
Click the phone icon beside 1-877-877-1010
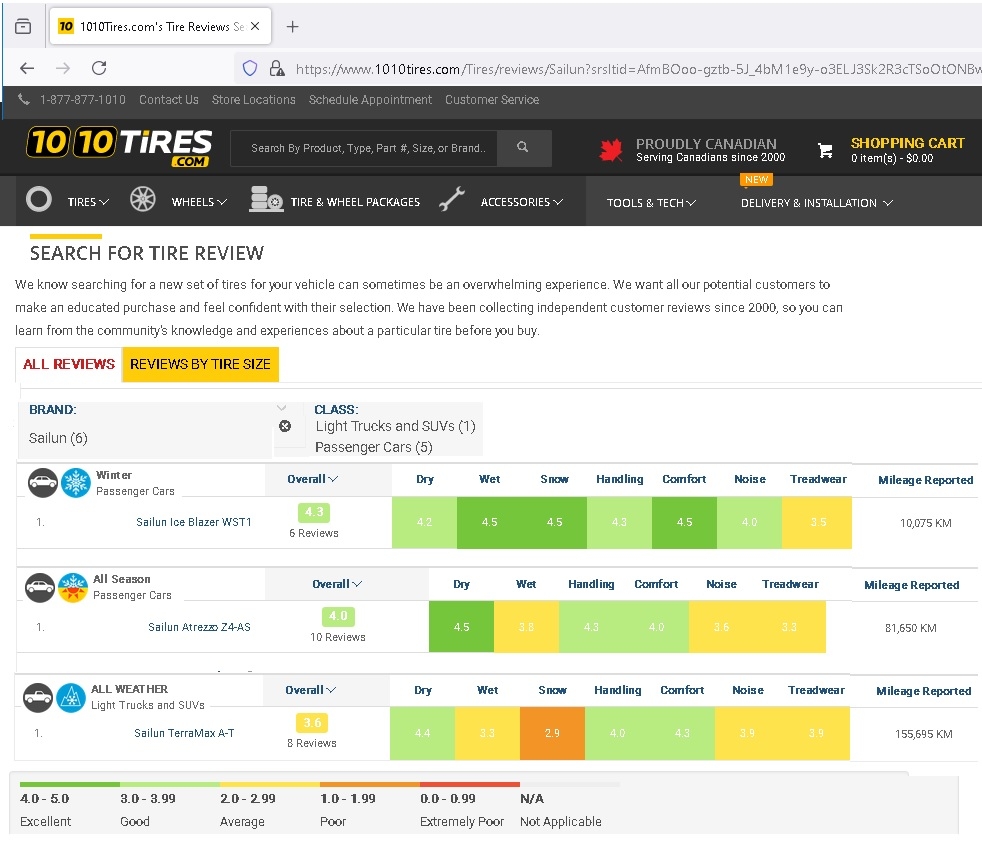(24, 99)
